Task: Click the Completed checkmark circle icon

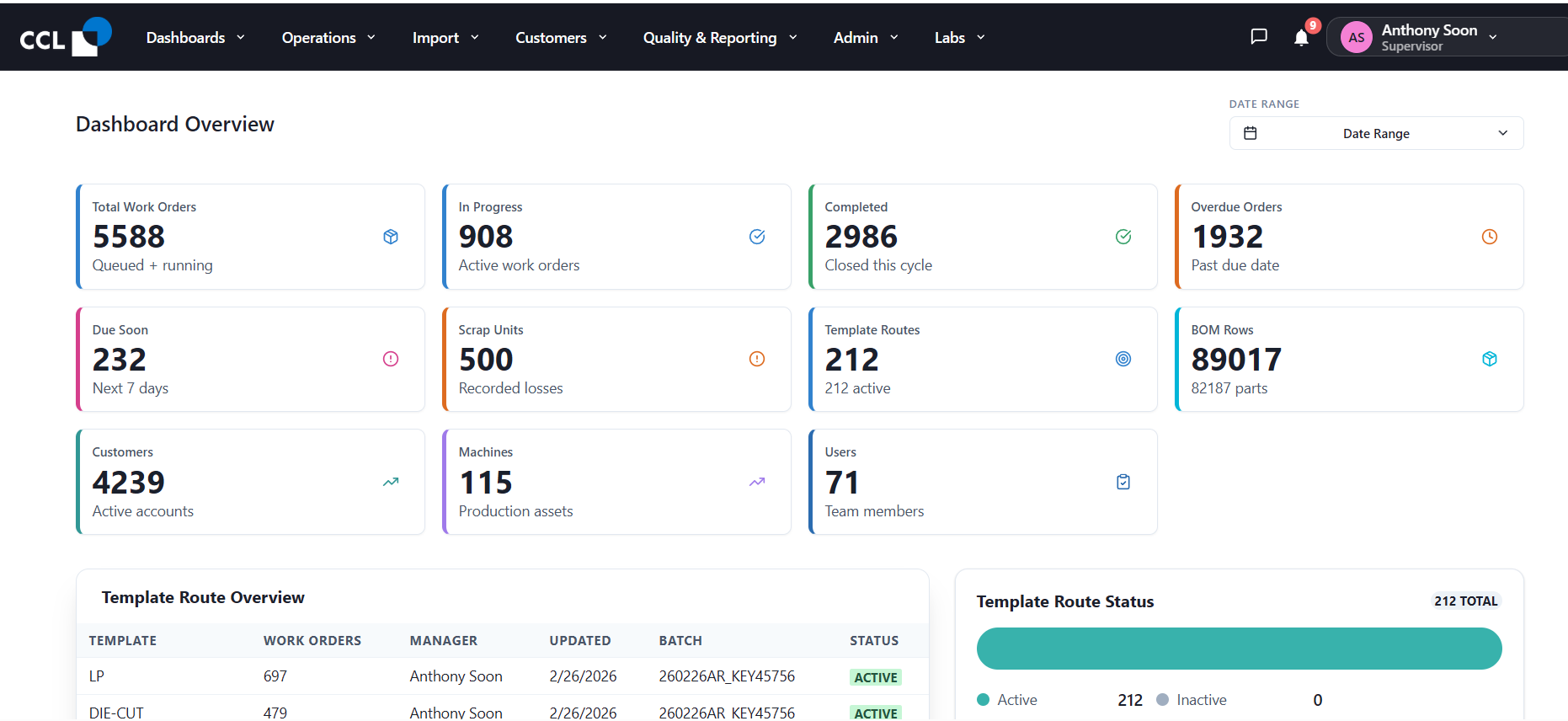Action: [1123, 237]
